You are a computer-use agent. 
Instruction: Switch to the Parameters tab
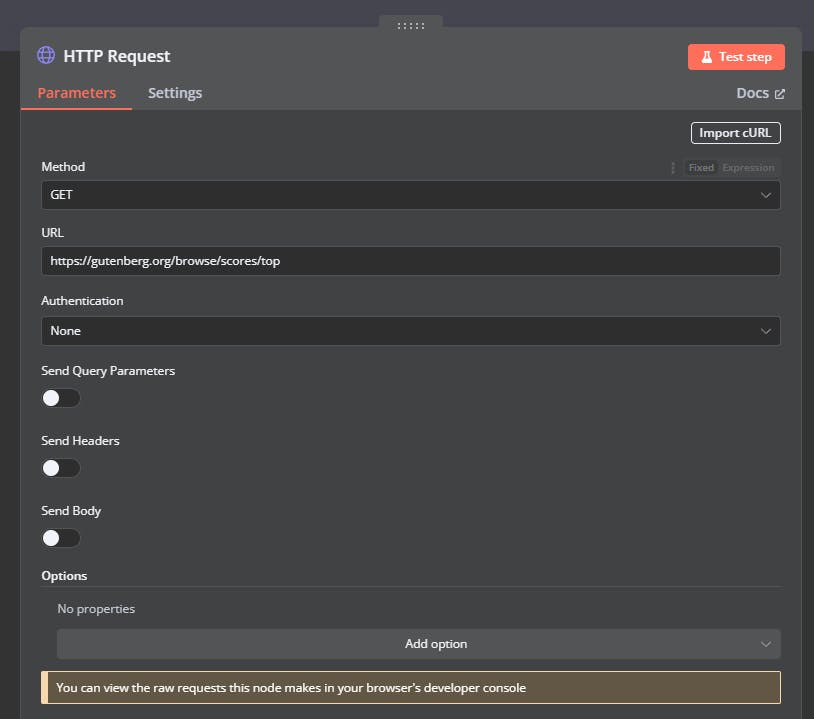[x=77, y=93]
